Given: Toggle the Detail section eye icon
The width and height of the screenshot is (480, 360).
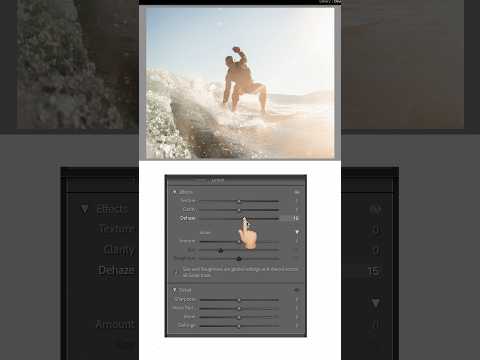Looking at the screenshot, I should click(297, 290).
